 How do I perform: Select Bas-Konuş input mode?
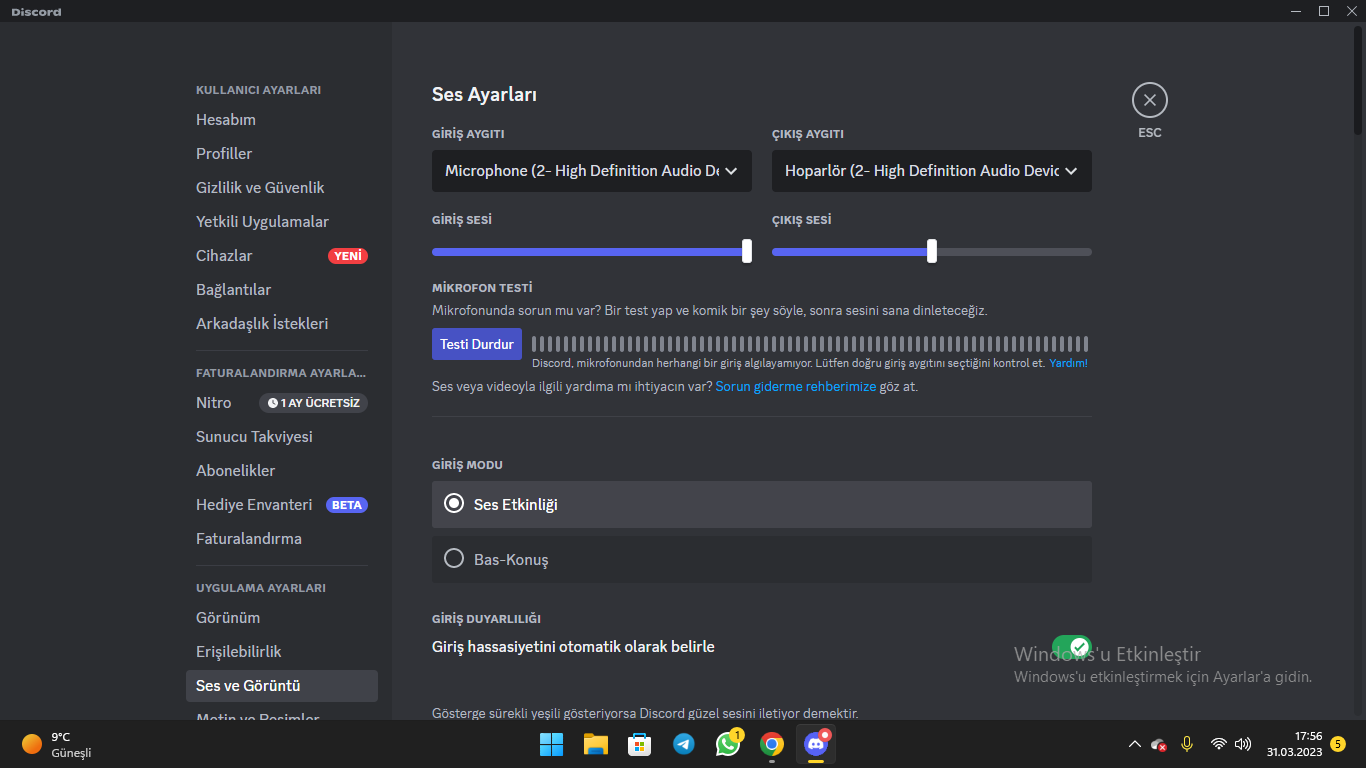pyautogui.click(x=762, y=559)
